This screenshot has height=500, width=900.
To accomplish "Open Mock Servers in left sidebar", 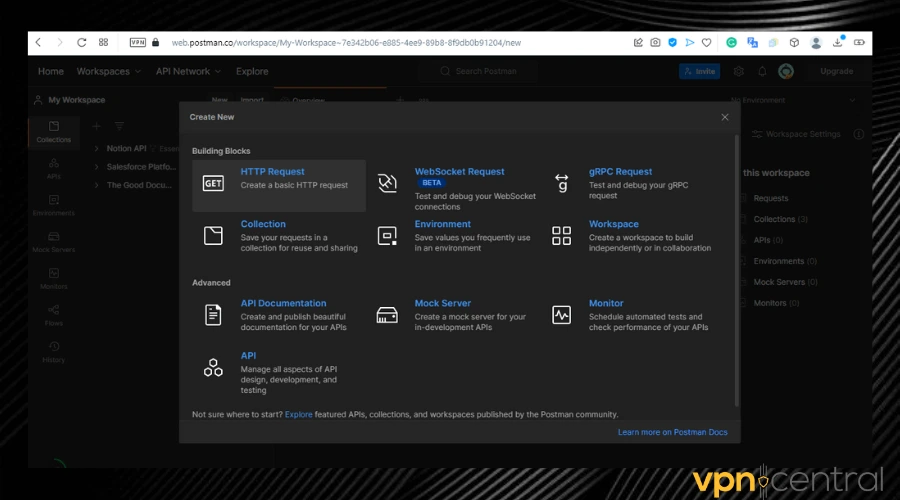I will 53,242.
